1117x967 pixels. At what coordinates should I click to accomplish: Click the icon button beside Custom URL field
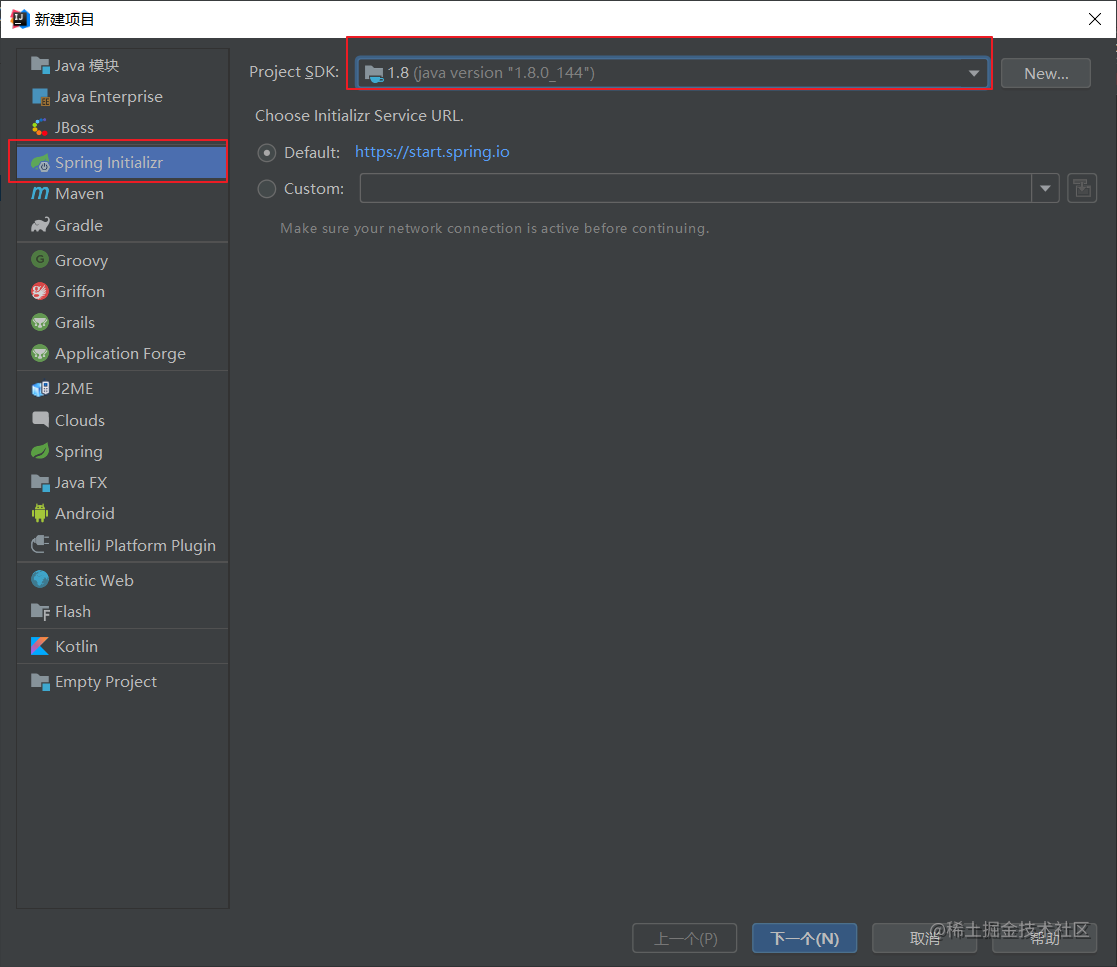pyautogui.click(x=1081, y=188)
